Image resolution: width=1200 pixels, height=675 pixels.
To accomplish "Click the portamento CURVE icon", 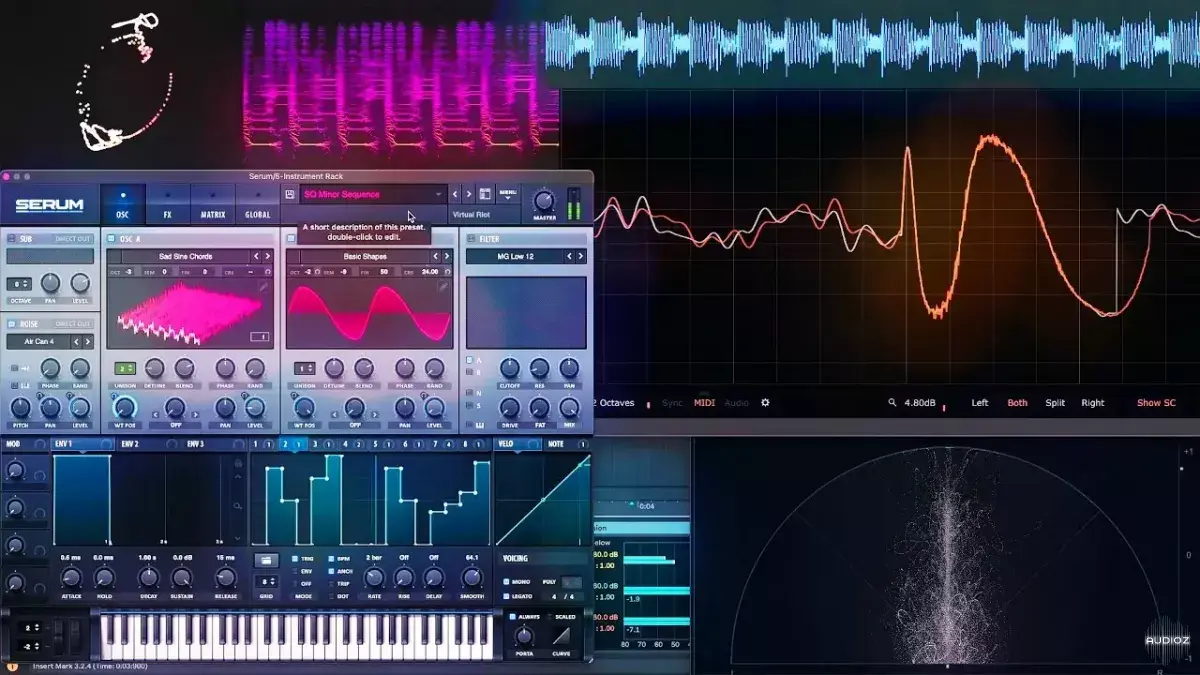I will (x=562, y=635).
